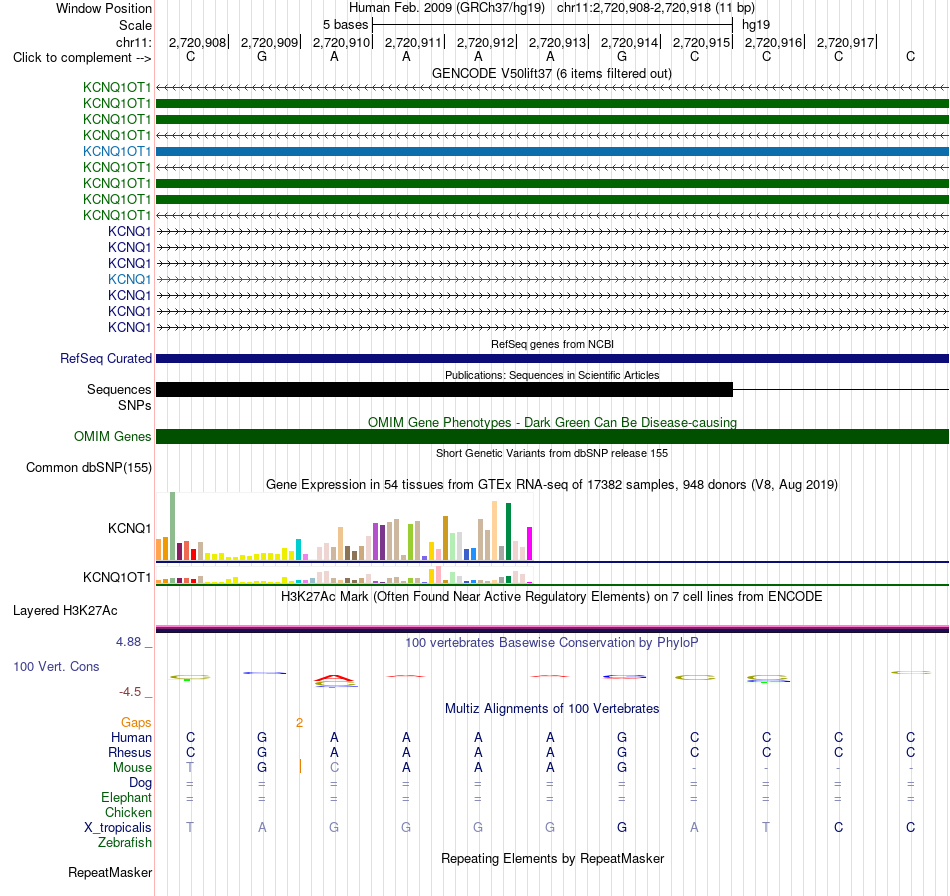Open 'Short Genetic Variants from dbSNP release 155' title

point(552,453)
